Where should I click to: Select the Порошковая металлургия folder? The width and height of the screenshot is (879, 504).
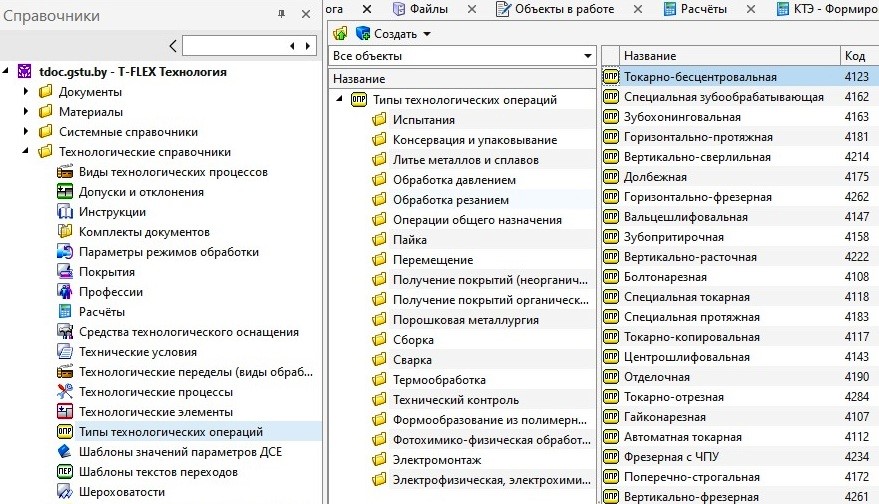click(x=465, y=320)
